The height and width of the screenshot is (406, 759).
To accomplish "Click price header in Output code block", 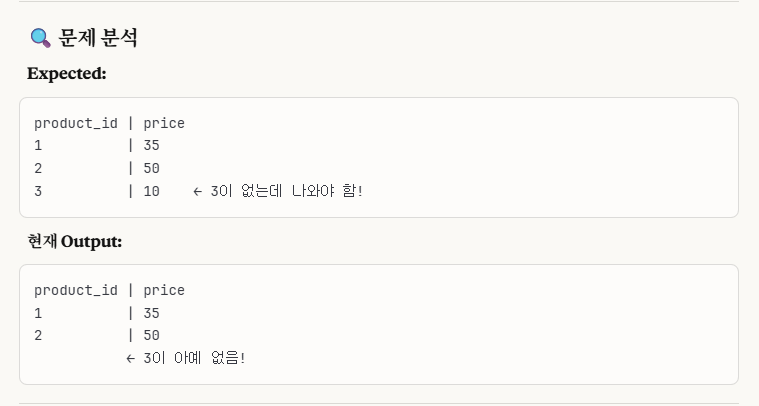I will tap(164, 291).
